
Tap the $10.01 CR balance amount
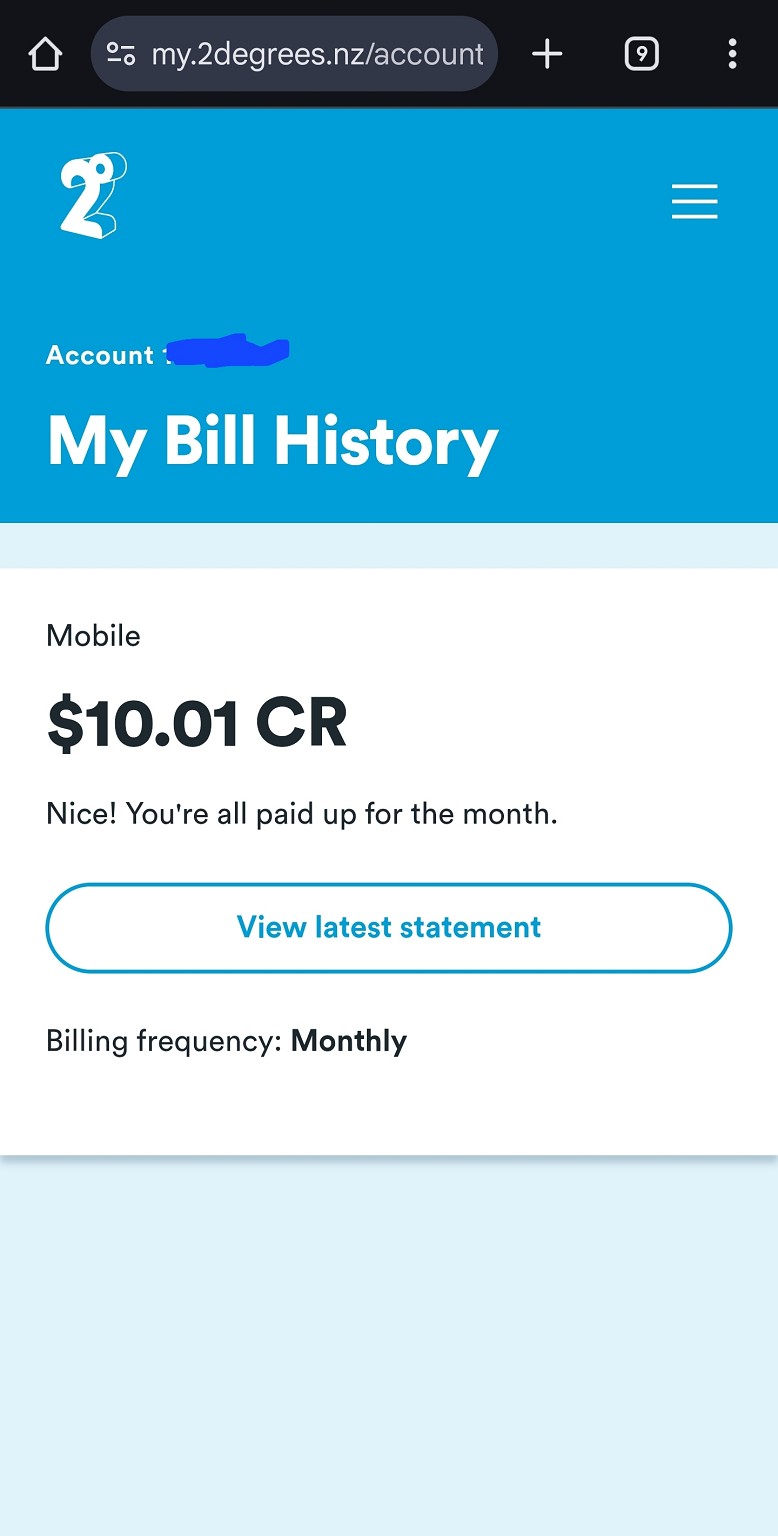tap(196, 724)
